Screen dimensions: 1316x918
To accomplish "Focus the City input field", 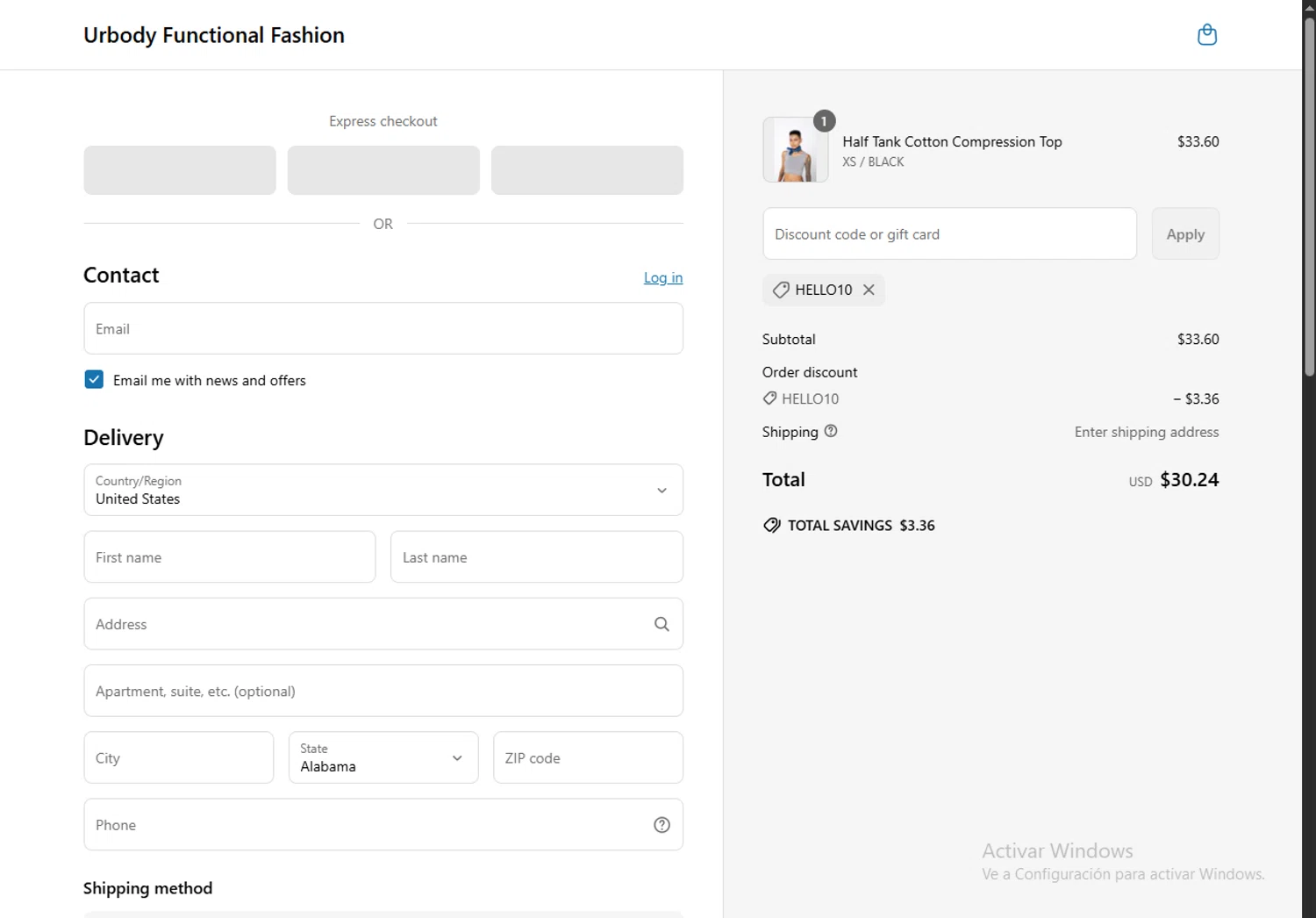I will click(x=179, y=757).
